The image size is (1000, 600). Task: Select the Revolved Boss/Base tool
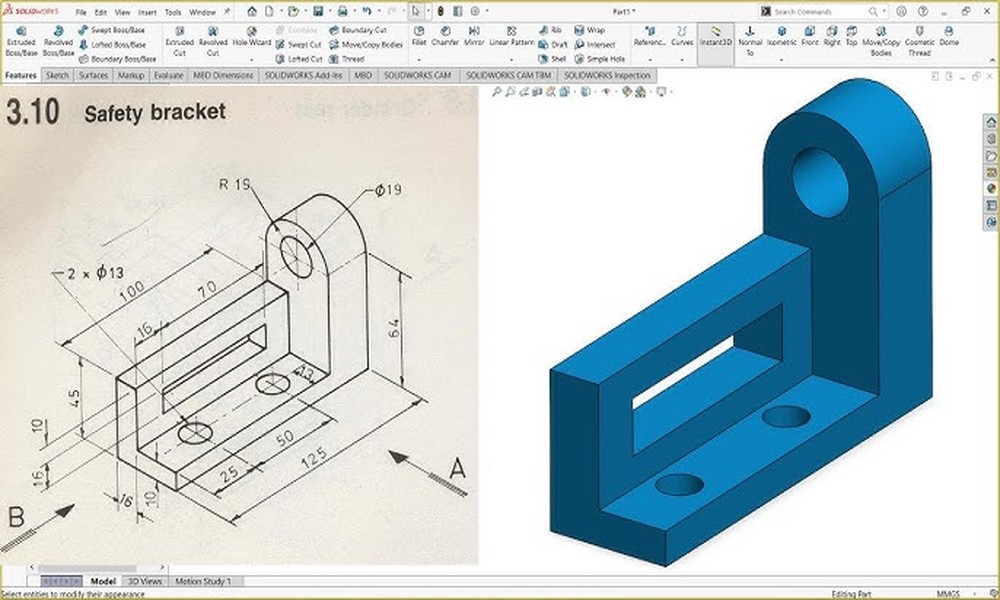[58, 42]
